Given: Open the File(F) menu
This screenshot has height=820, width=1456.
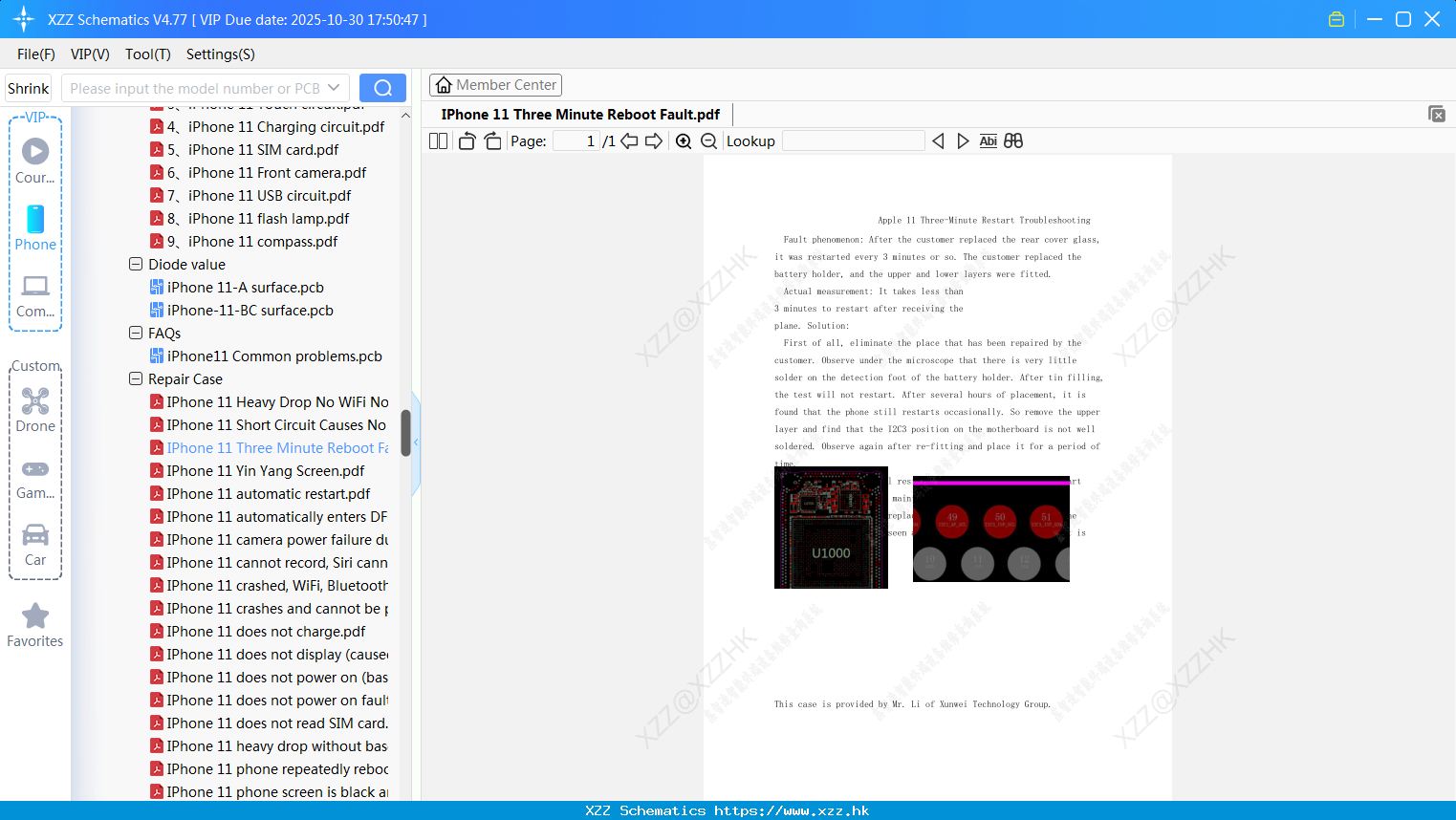Looking at the screenshot, I should pyautogui.click(x=36, y=54).
